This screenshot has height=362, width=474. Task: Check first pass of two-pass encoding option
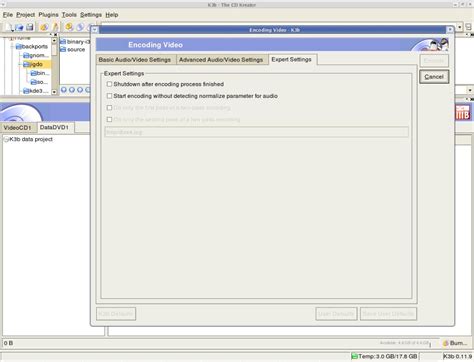pos(109,108)
